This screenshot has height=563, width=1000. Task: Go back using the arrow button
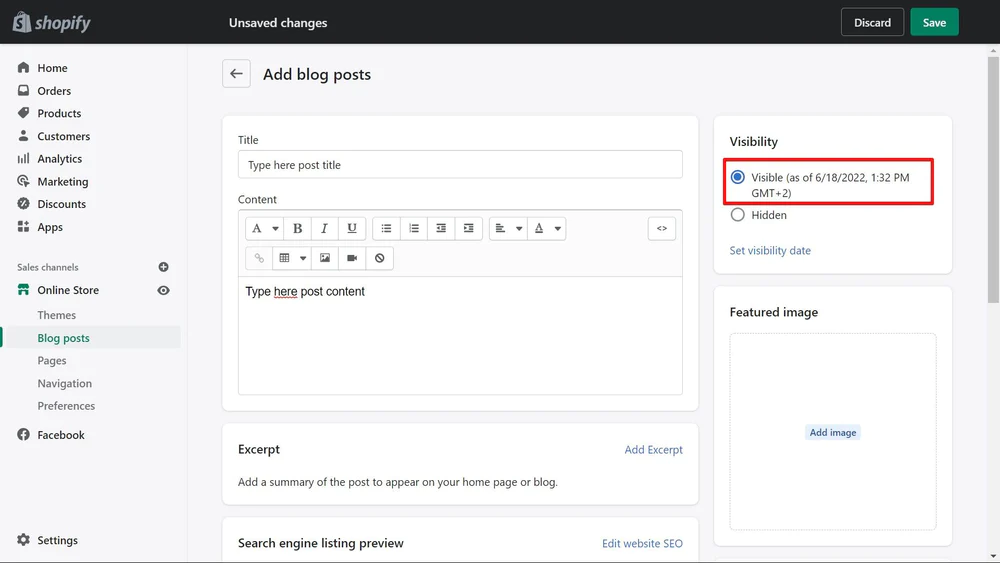coord(236,74)
